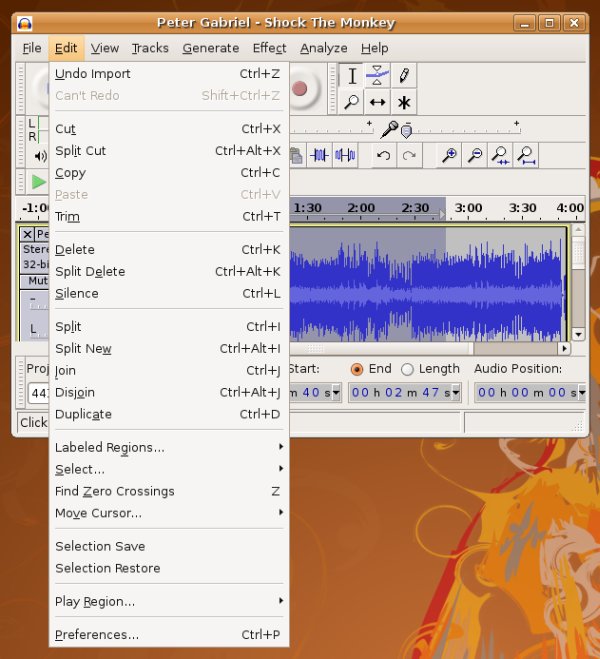Choose Delete in the Edit menu
The height and width of the screenshot is (659, 600).
click(168, 249)
